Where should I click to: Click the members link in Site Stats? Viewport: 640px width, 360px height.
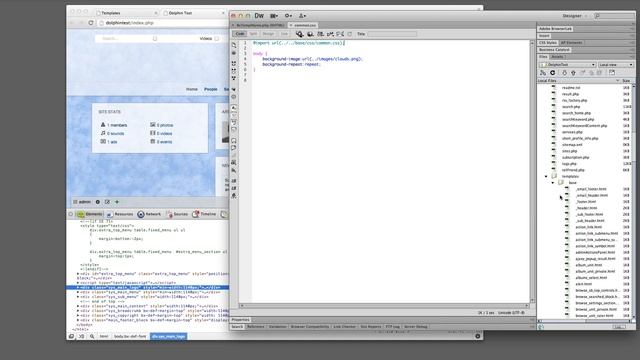(x=117, y=125)
